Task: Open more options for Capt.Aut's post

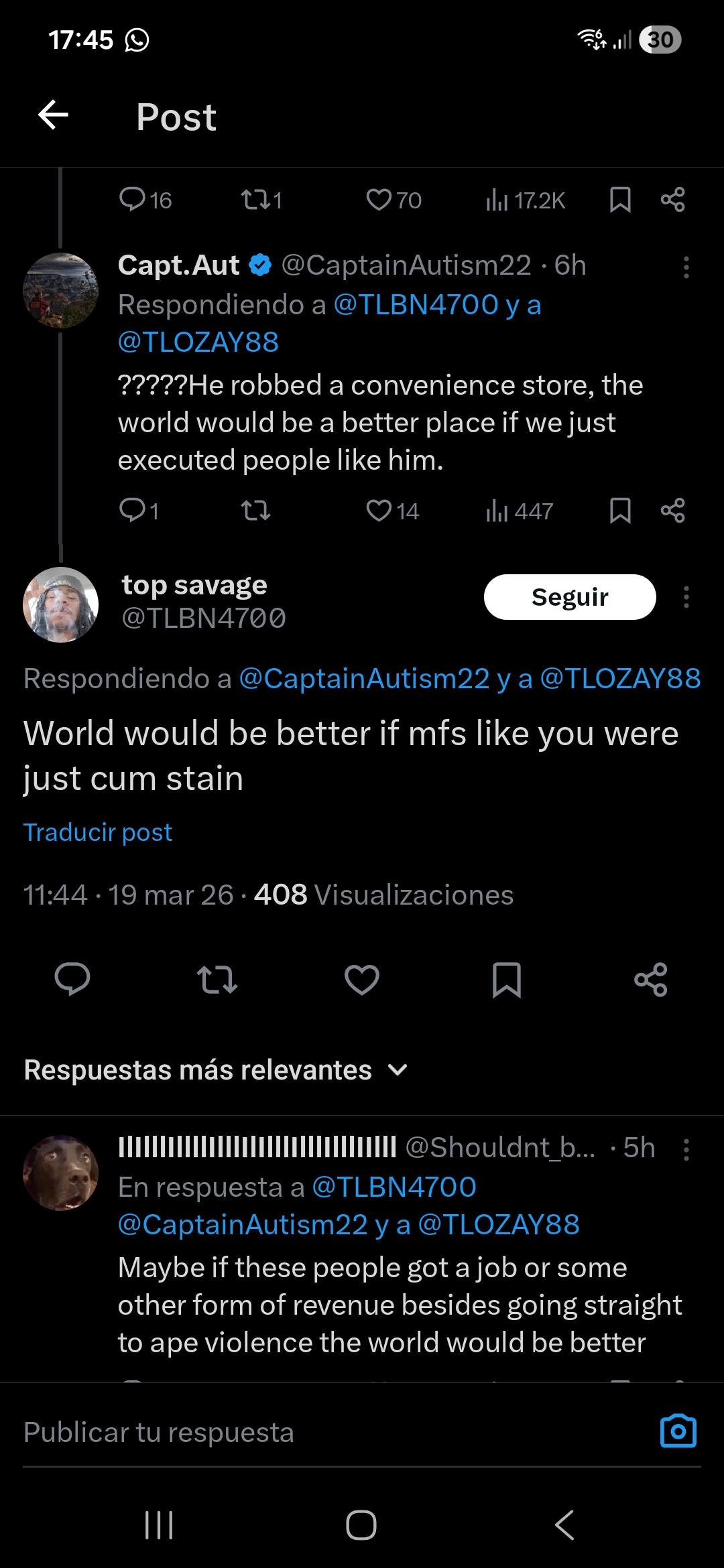Action: (685, 267)
